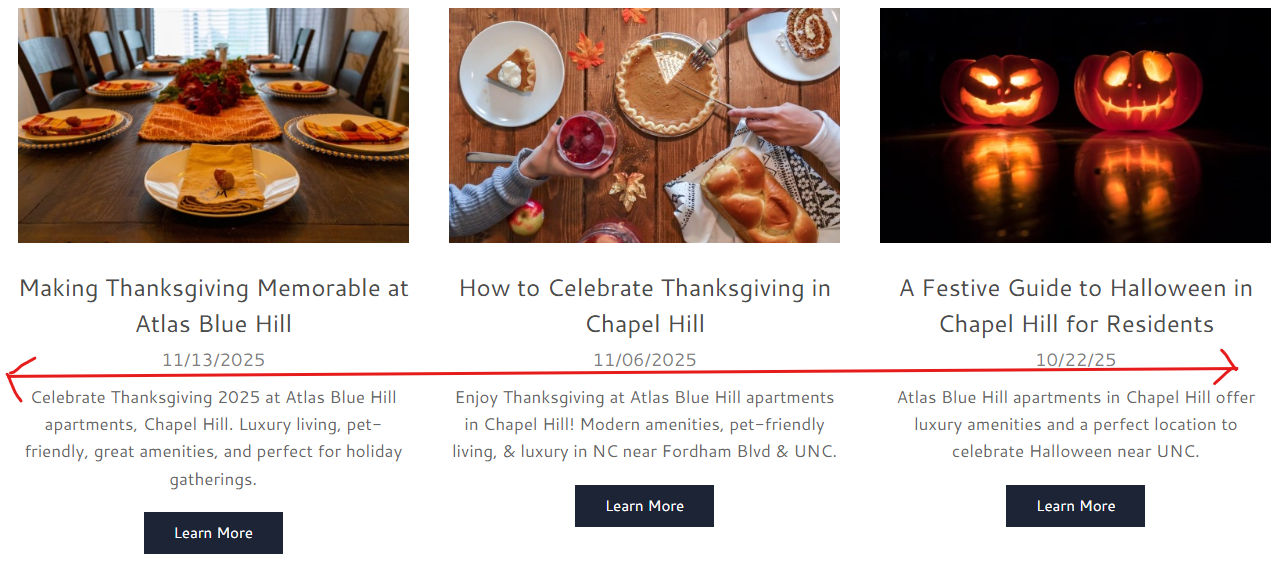The height and width of the screenshot is (568, 1275).
Task: Click the right red arrowhead
Action: pyautogui.click(x=1232, y=367)
